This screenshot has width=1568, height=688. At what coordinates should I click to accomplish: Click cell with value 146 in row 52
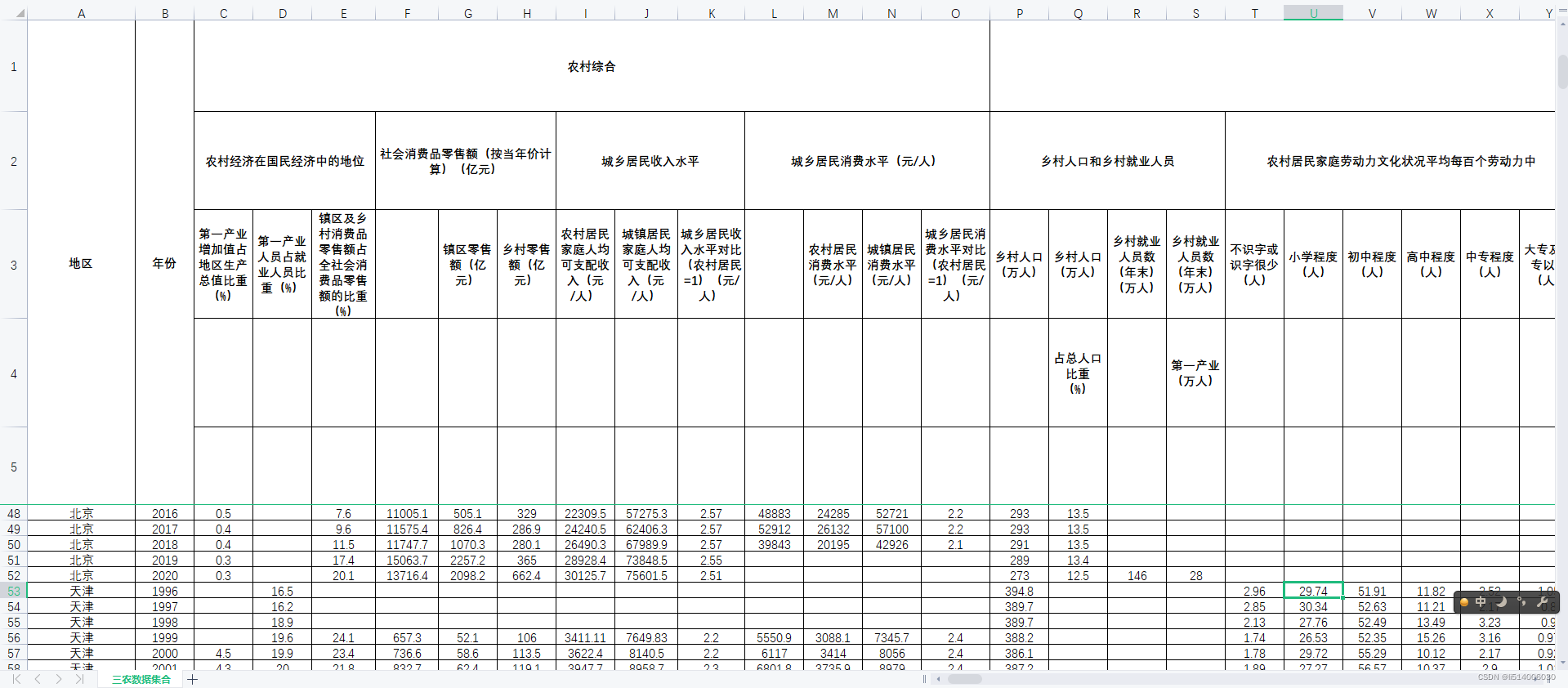click(1137, 575)
